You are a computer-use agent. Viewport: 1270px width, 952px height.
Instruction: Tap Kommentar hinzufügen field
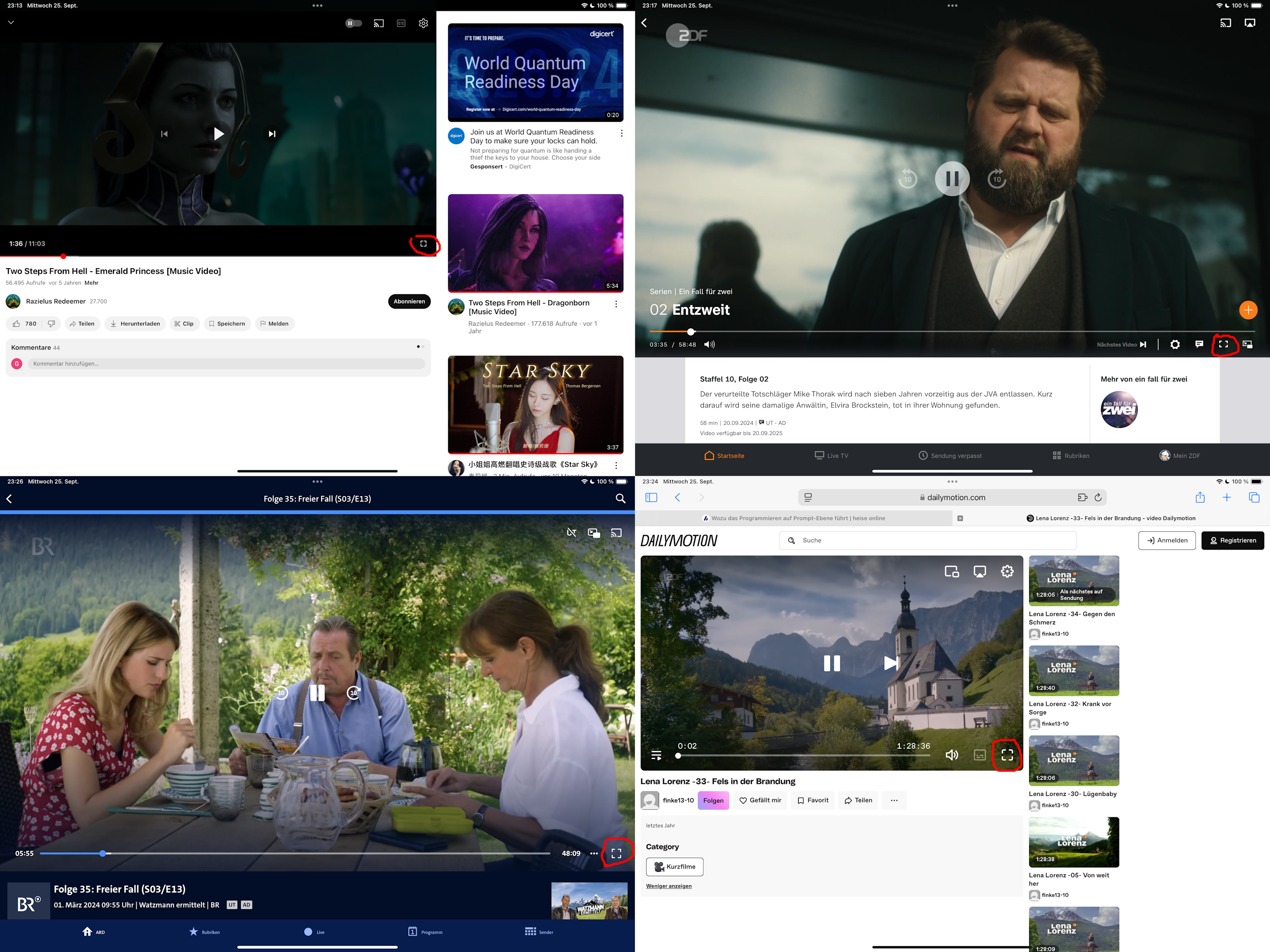click(226, 364)
